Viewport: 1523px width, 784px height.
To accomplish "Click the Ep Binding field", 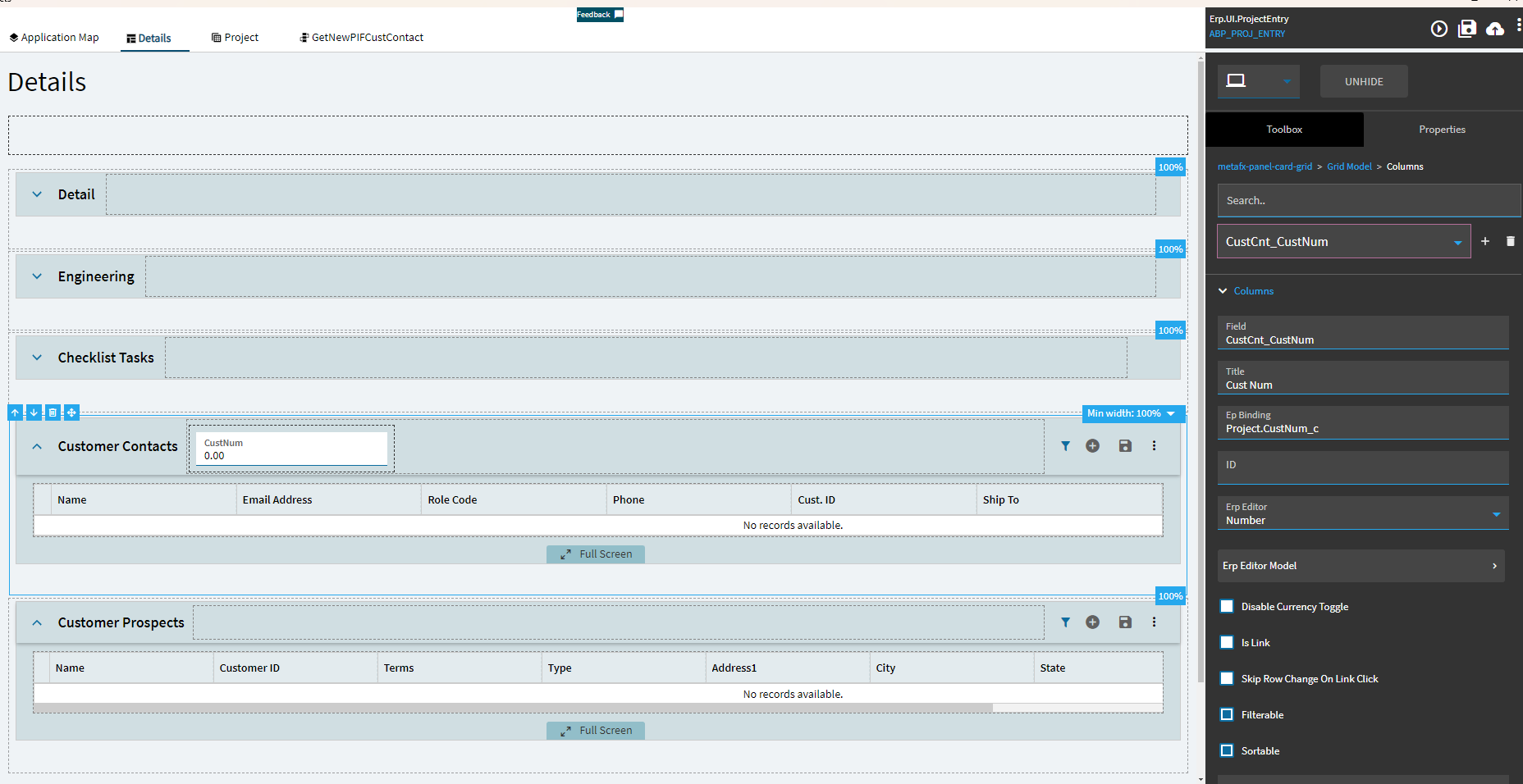I will tap(1363, 422).
